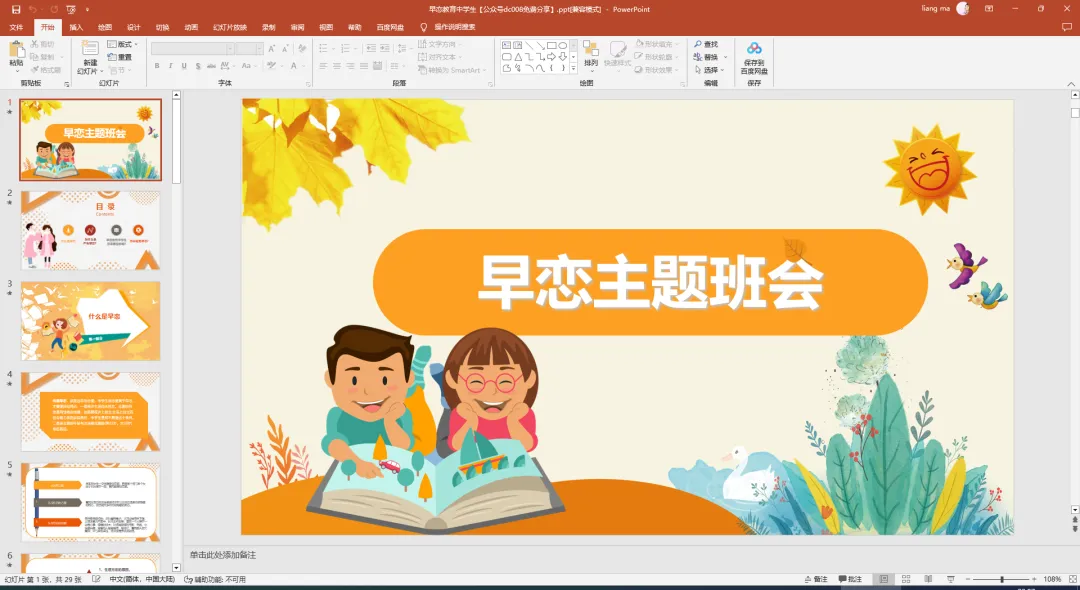Click the Undo arrow in quick access toolbar
The height and width of the screenshot is (590, 1080).
click(32, 10)
